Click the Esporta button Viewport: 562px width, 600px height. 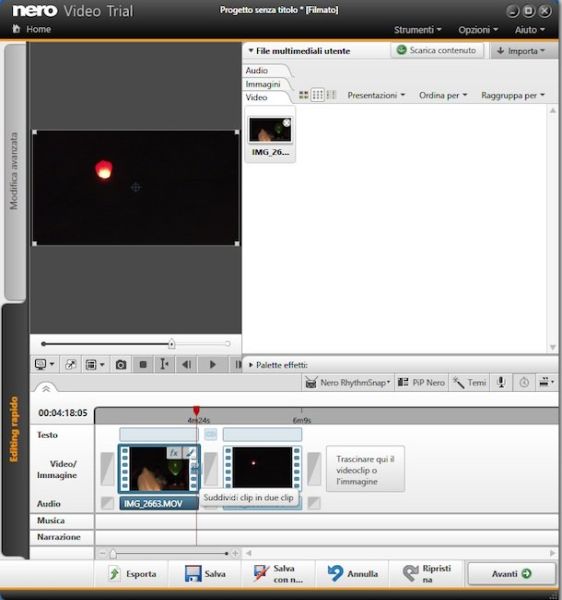pos(132,574)
